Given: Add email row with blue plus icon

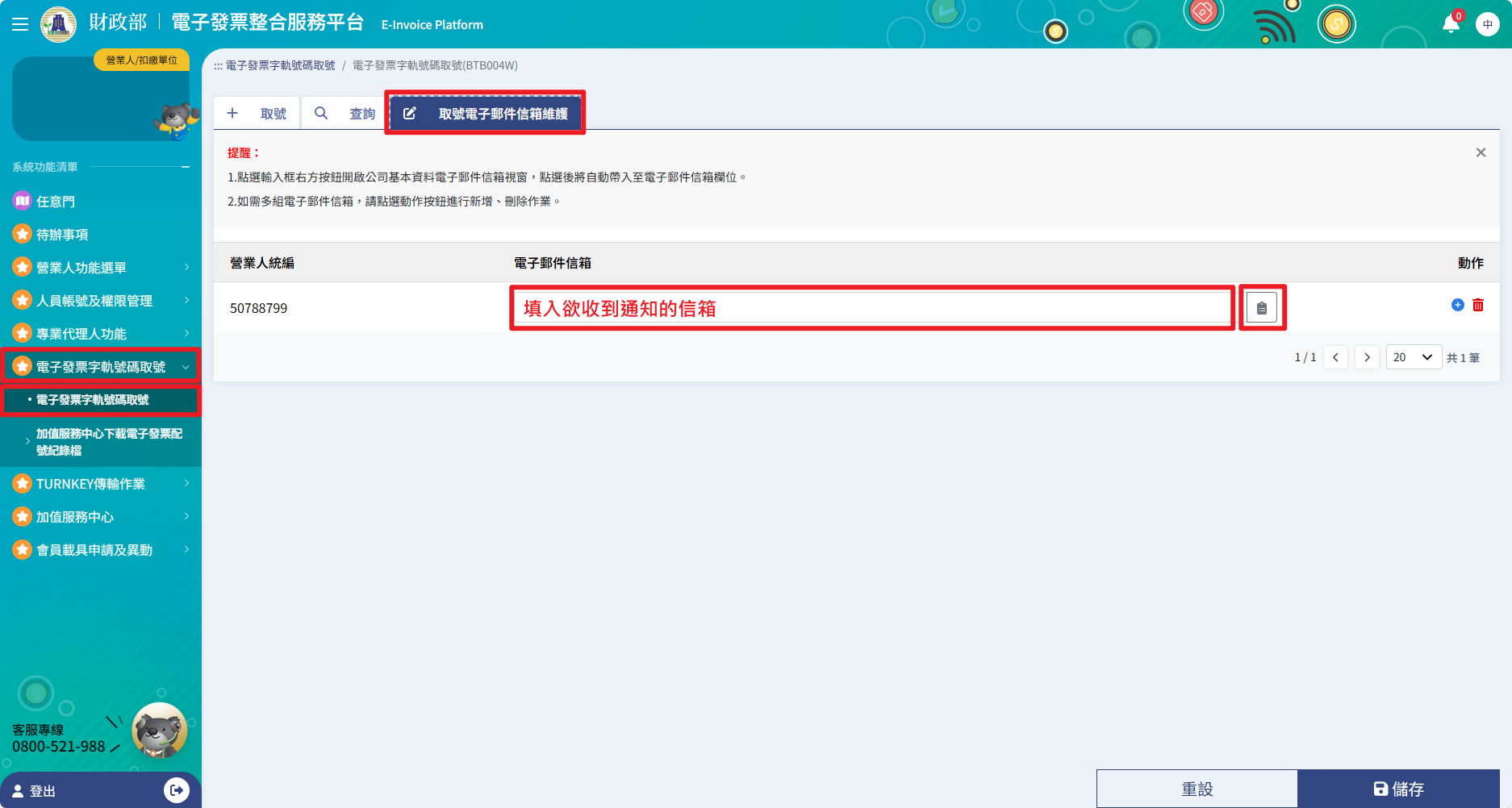Looking at the screenshot, I should coord(1457,305).
